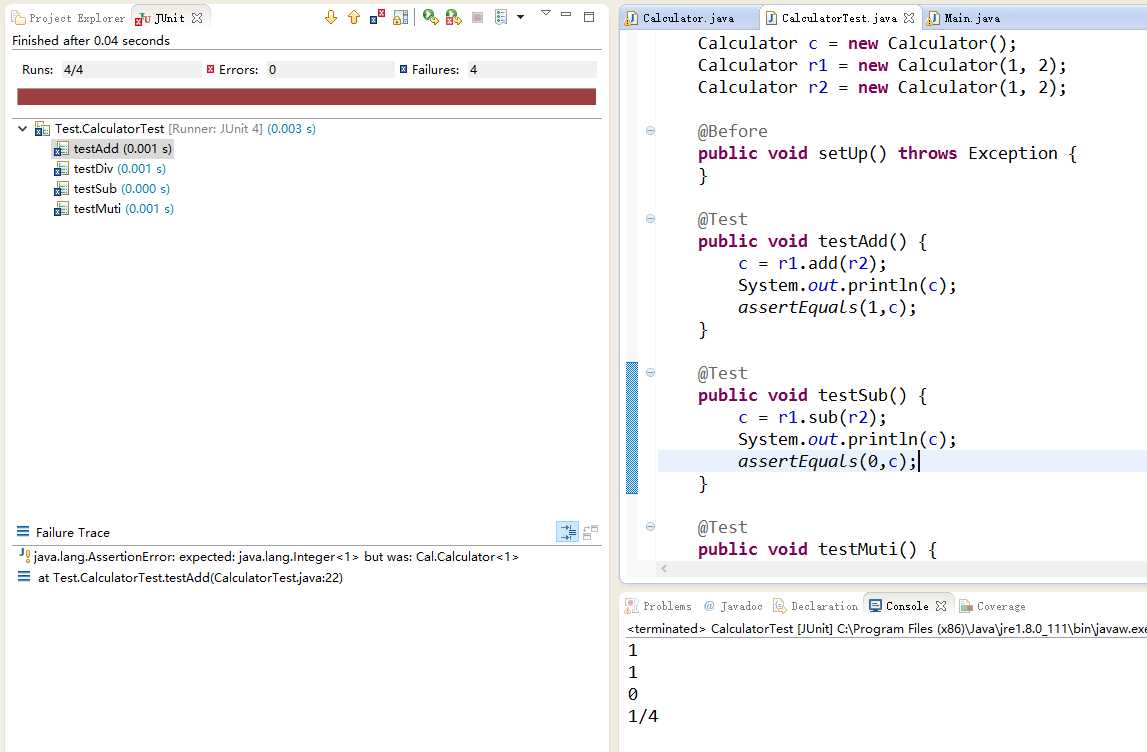Click the r1.sub(r2) code line
1147x752 pixels.
811,418
